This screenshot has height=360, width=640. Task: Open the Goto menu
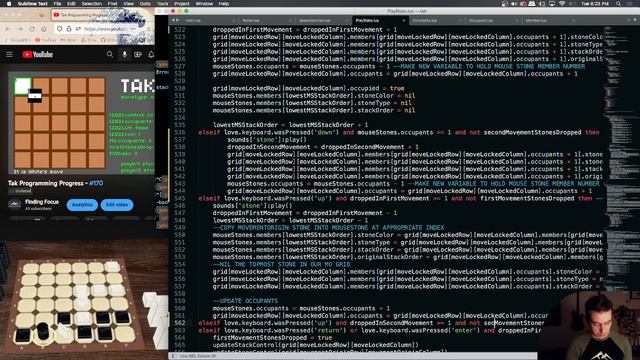point(145,4)
